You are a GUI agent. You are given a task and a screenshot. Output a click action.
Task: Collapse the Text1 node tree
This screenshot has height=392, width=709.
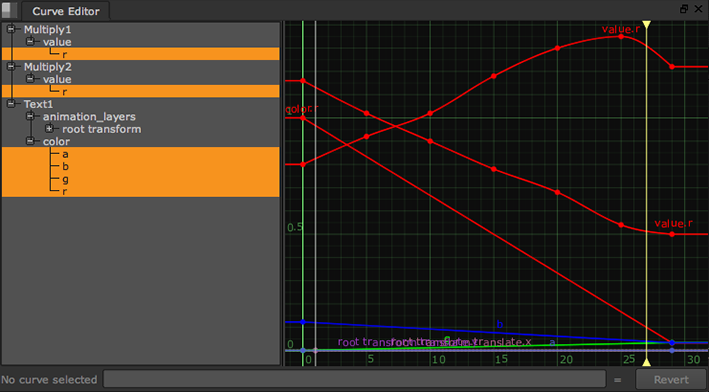11,104
